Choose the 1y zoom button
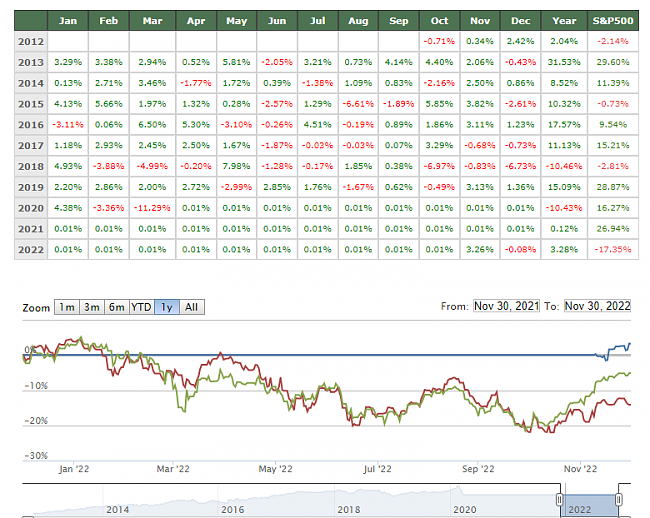The width and height of the screenshot is (650, 518). [168, 307]
